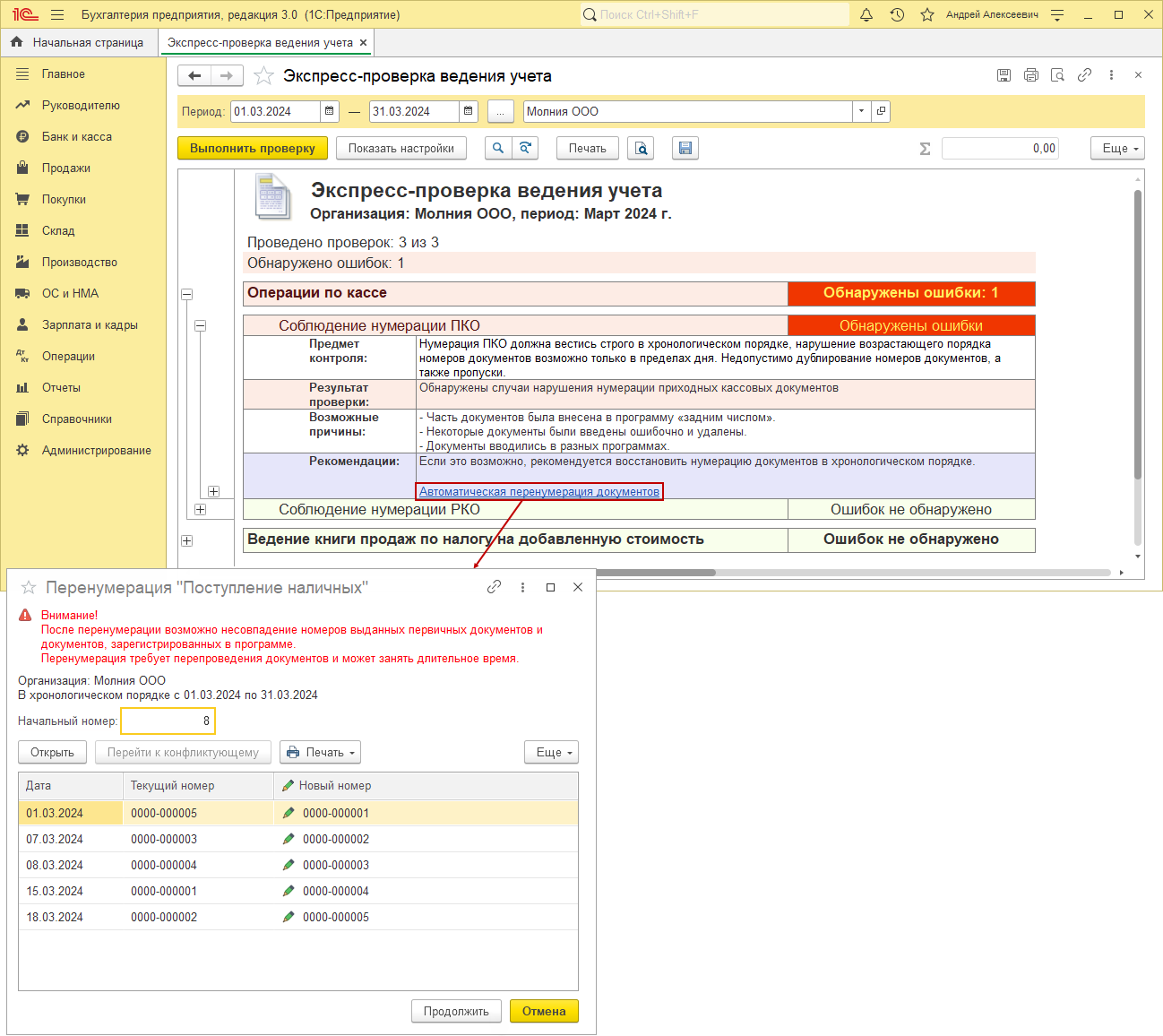Open ОС и НМА section in sidebar
This screenshot has width=1163, height=1036.
coord(83,293)
